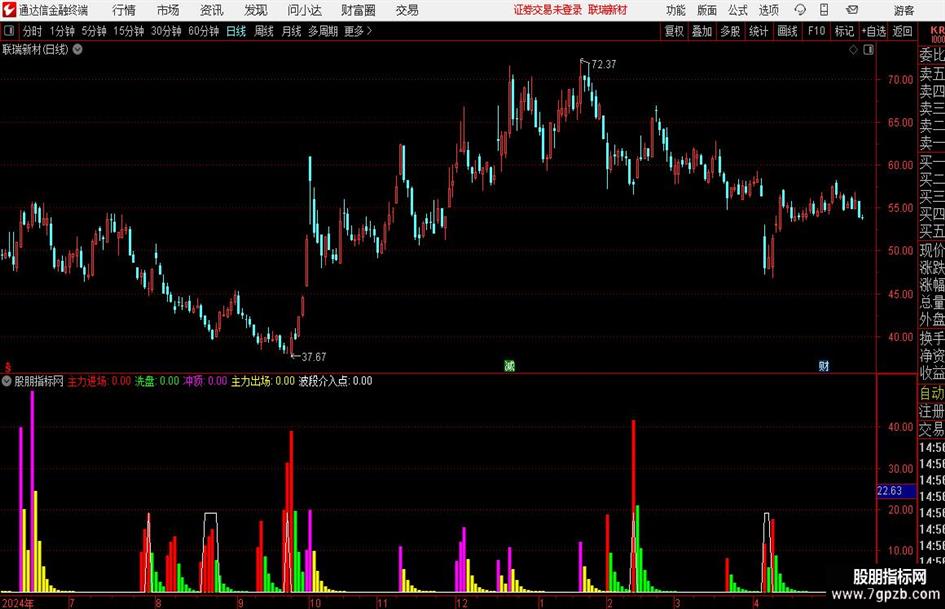Screen dimensions: 945x609
Task: Open the mobile phone icon in the top bar
Action: (x=824, y=10)
